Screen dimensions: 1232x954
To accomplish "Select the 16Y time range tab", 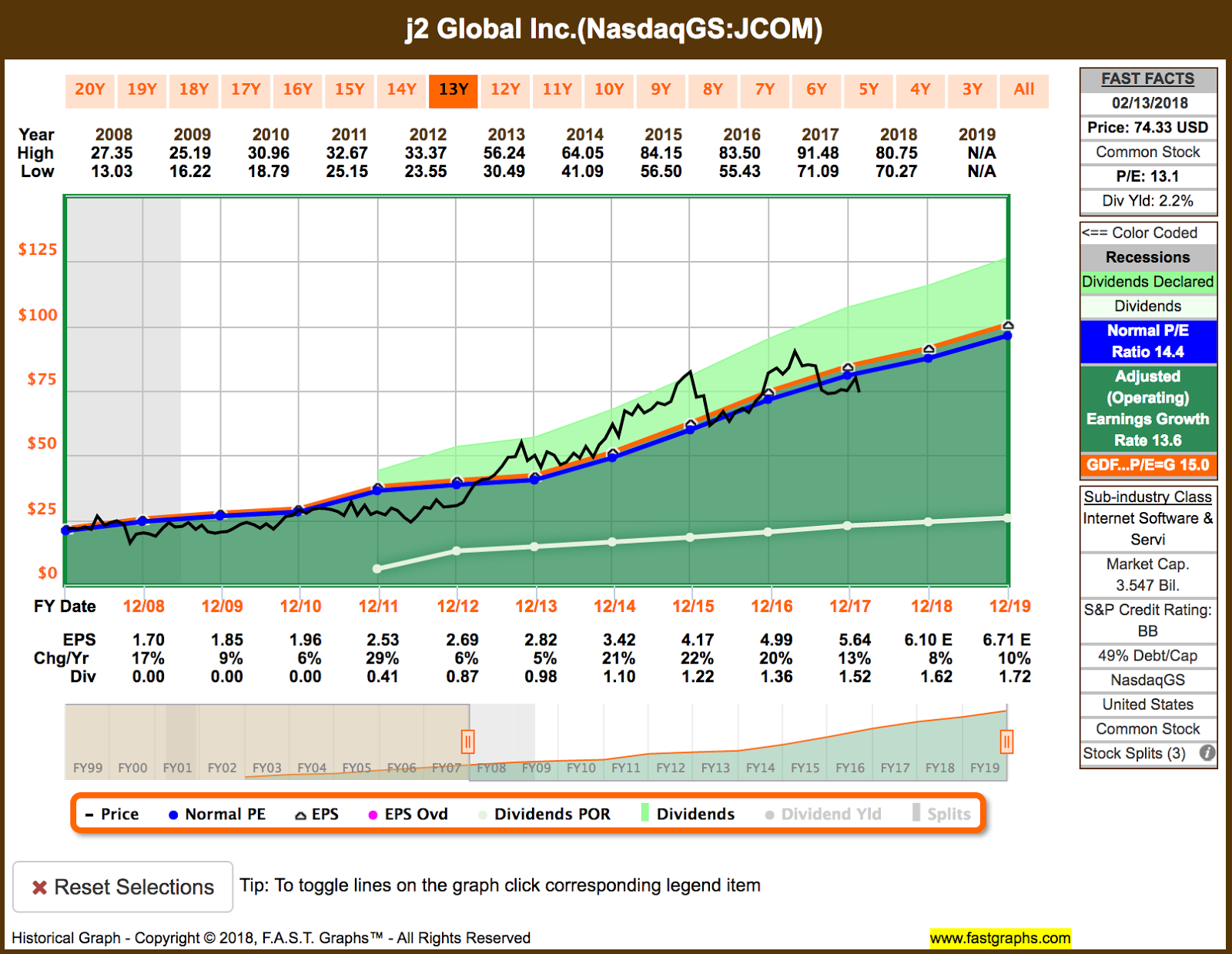I will tap(297, 90).
